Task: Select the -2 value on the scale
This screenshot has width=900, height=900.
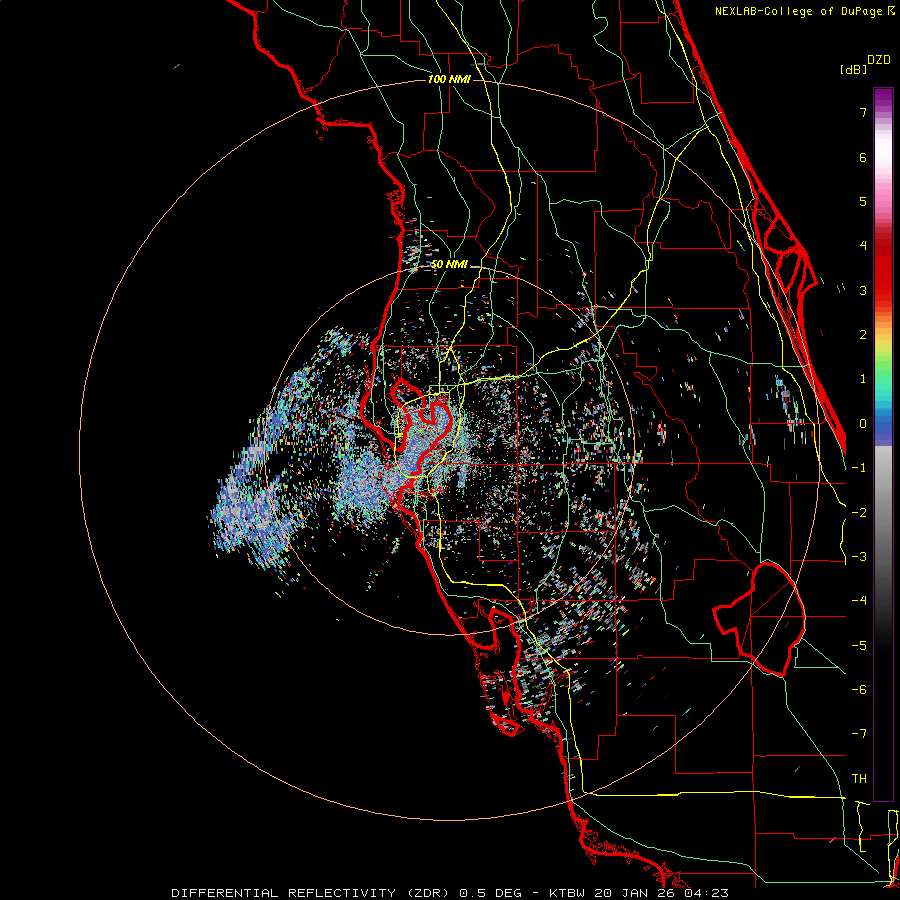Action: (x=859, y=513)
